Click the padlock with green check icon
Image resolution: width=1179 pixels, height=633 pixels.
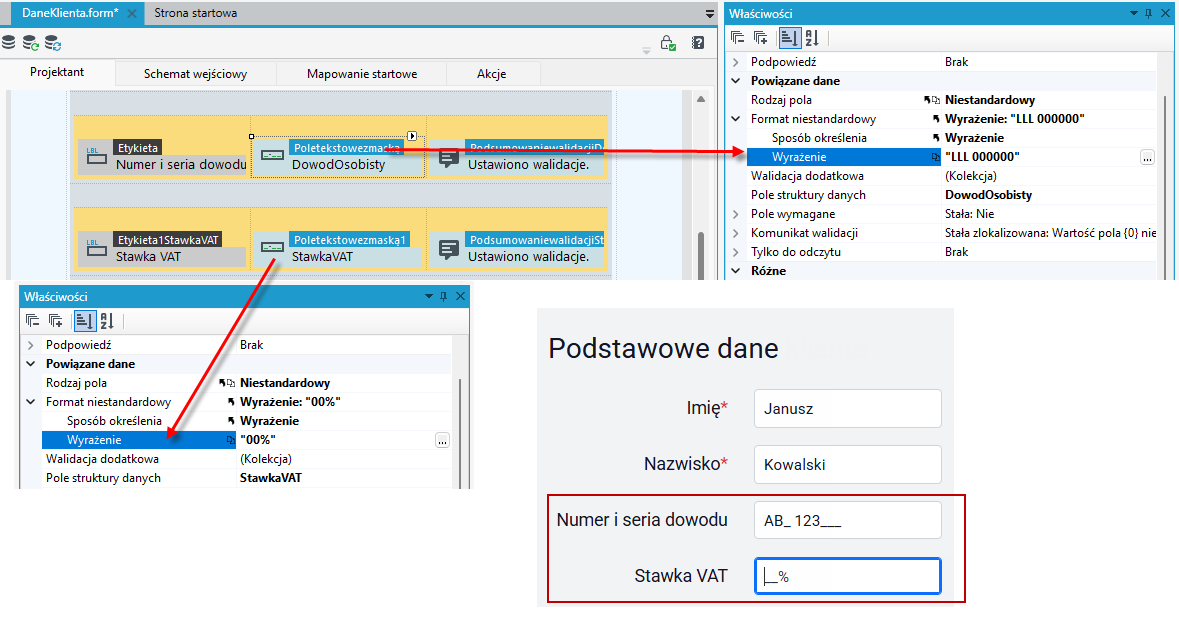tap(668, 43)
